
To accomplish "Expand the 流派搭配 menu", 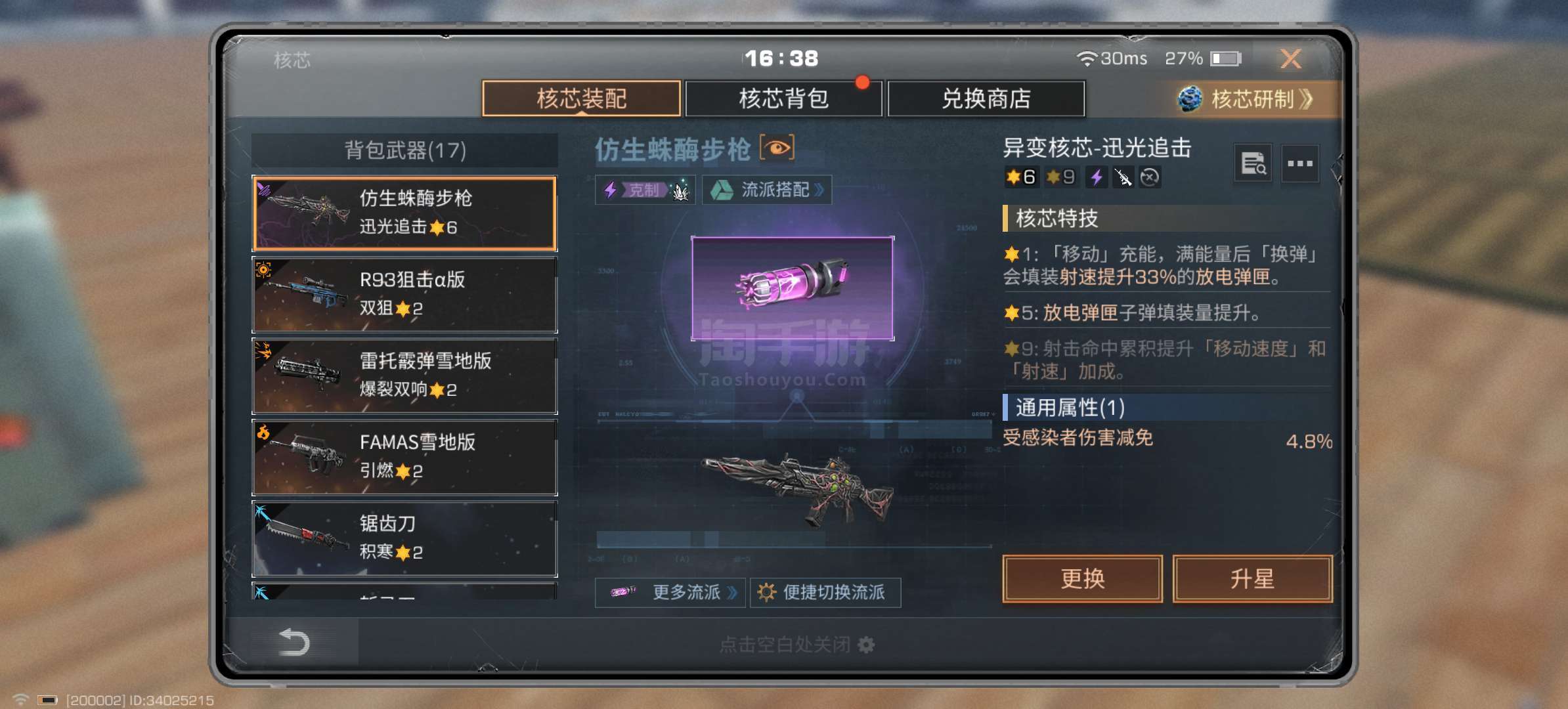I will 767,190.
